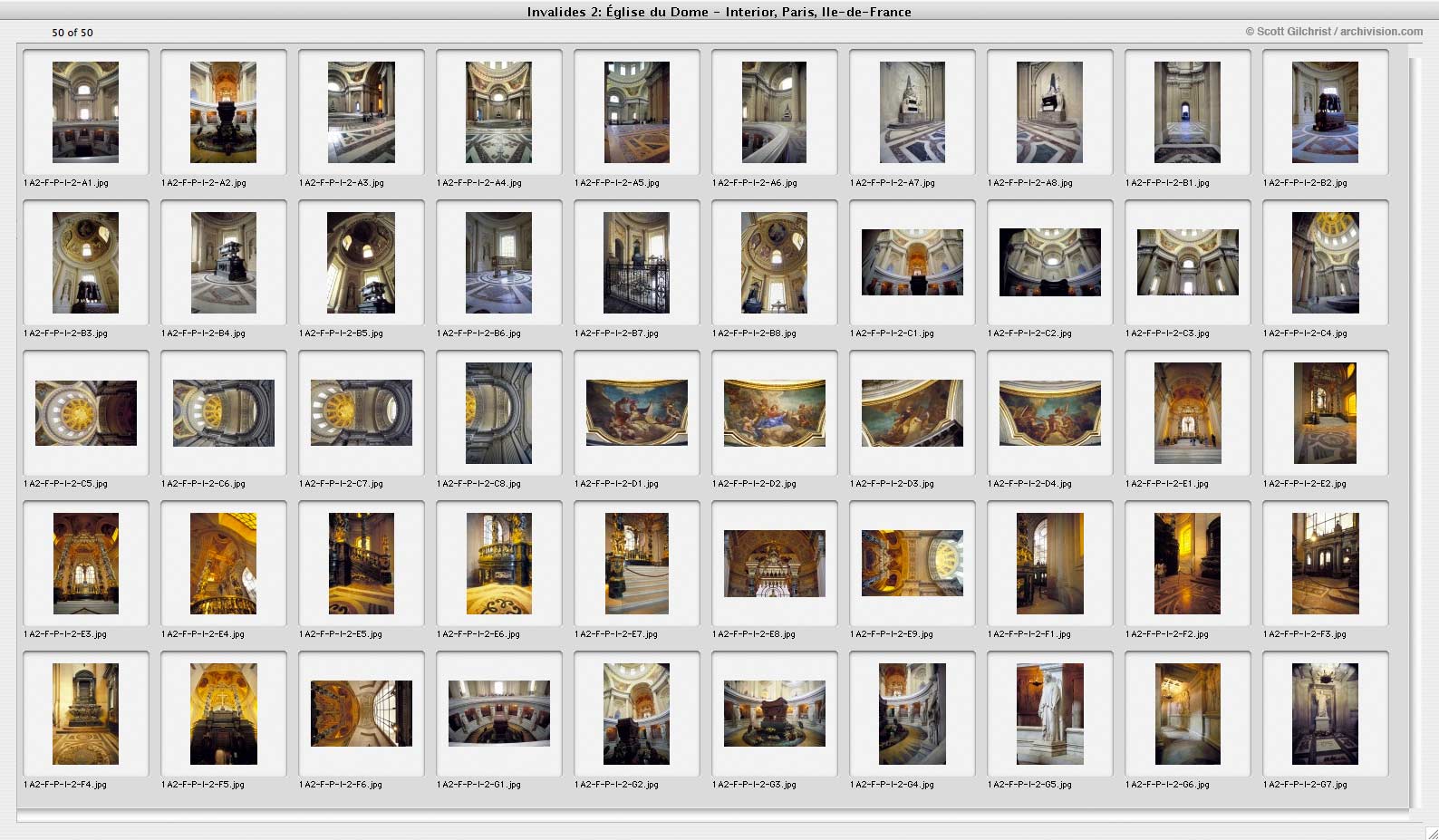This screenshot has height=840, width=1439.
Task: Open thumbnail 1A2-F-P-I-2-G6.jpg
Action: pos(1188,714)
